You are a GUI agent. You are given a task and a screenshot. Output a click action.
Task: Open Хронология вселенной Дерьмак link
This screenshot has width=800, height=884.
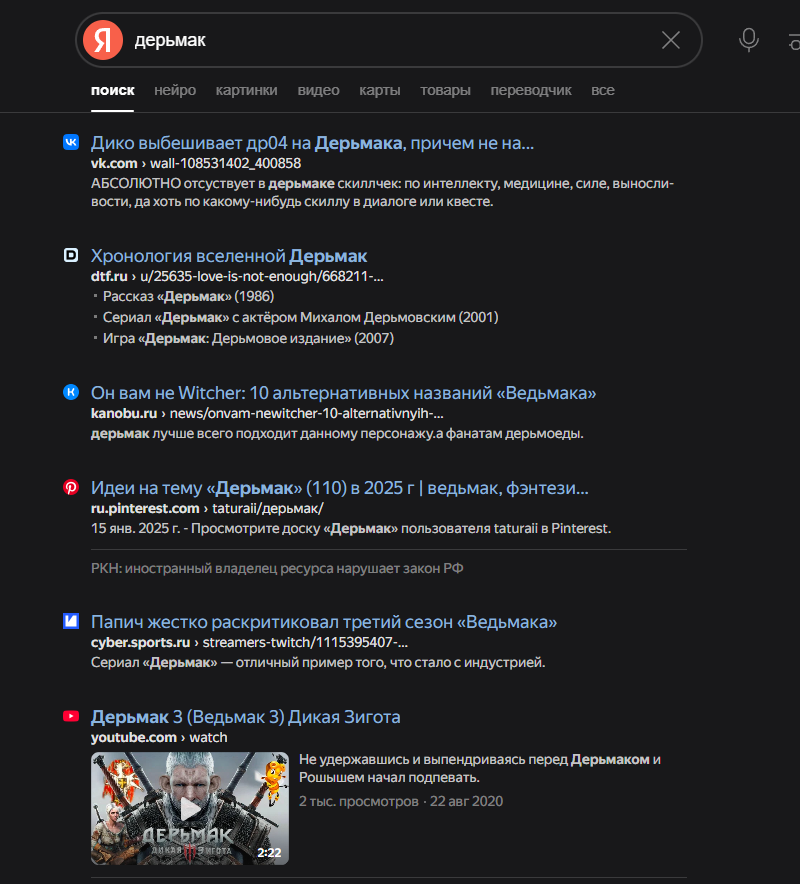[229, 256]
